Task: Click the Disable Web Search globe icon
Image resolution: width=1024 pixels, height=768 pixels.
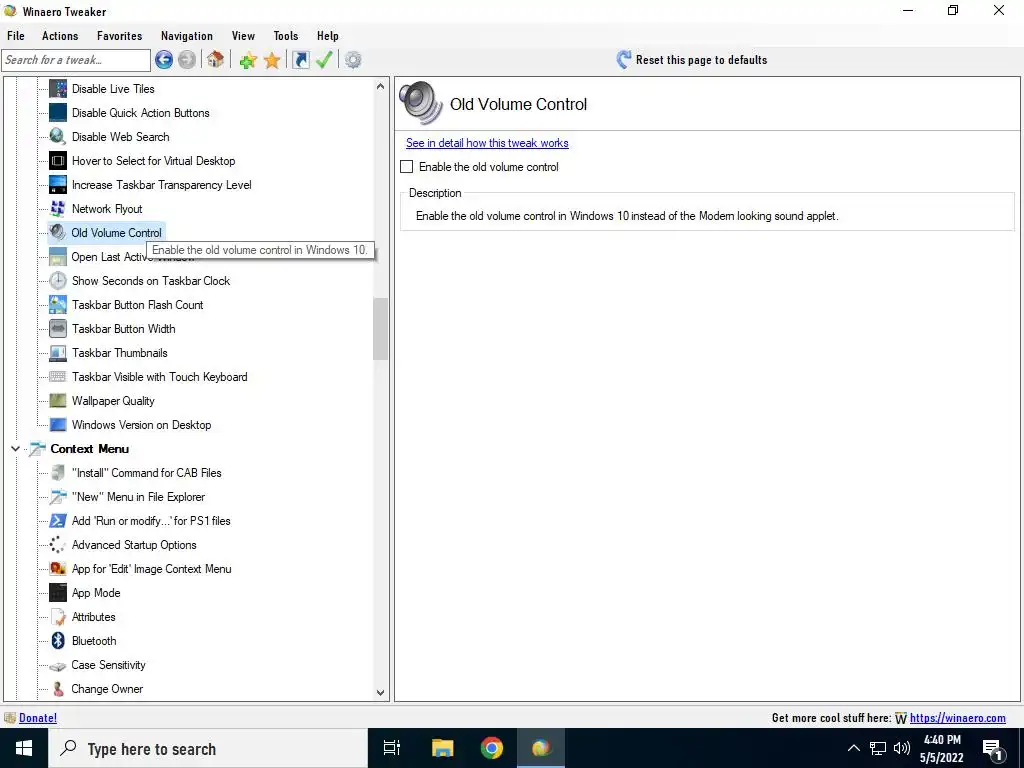Action: 57,136
